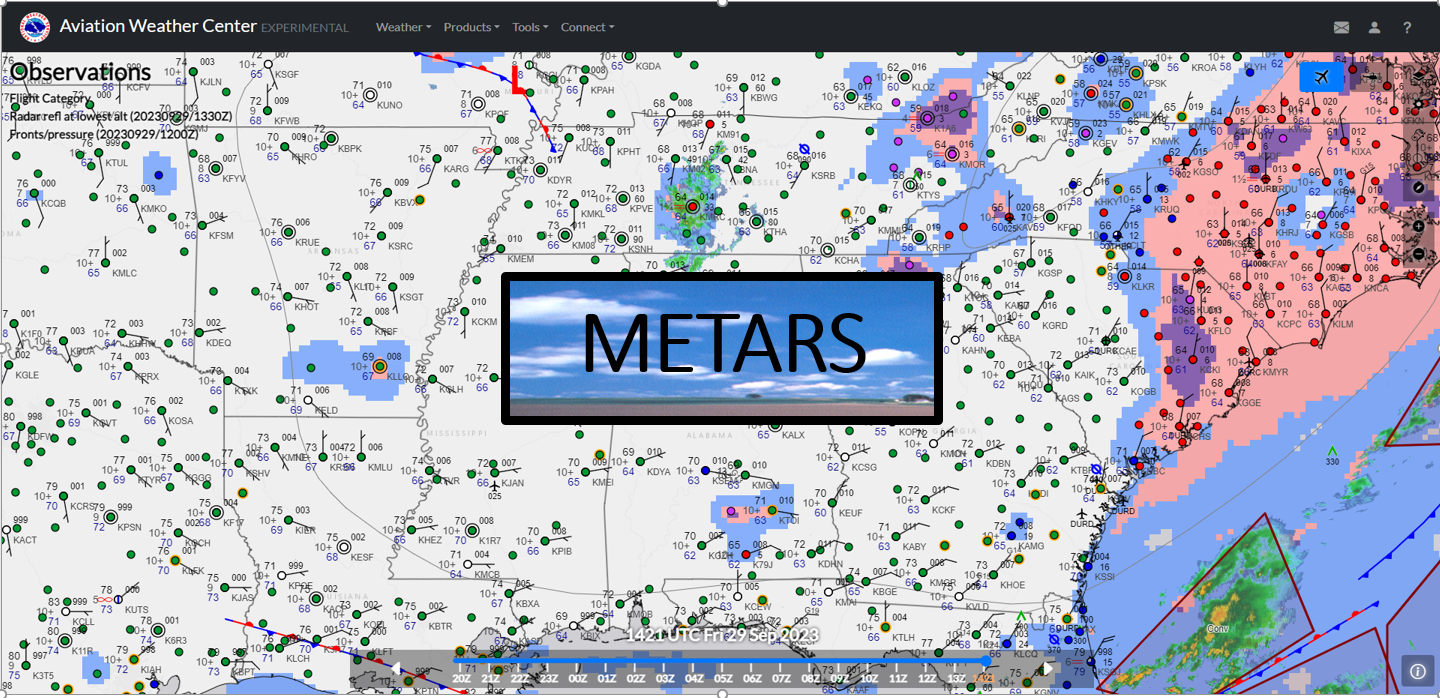
Task: Click the KMEM station label
Action: pos(520,259)
